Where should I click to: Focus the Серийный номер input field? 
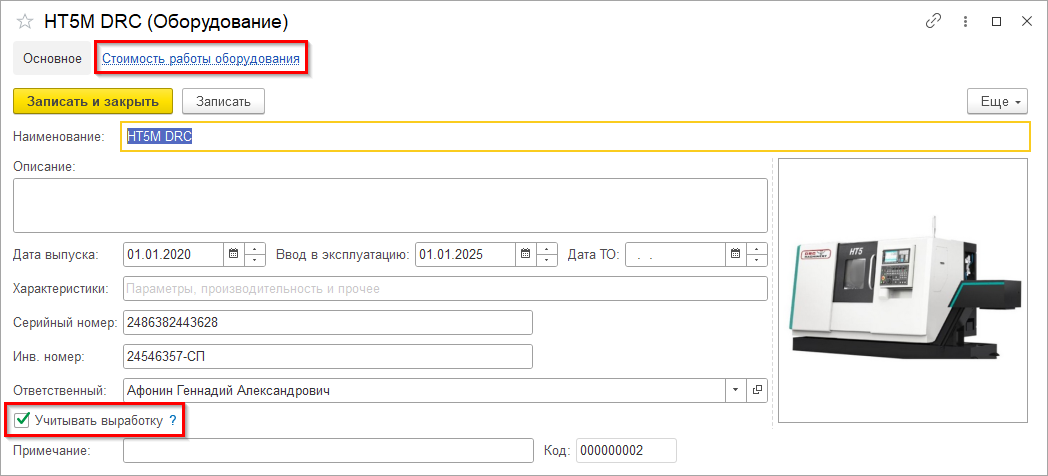328,322
